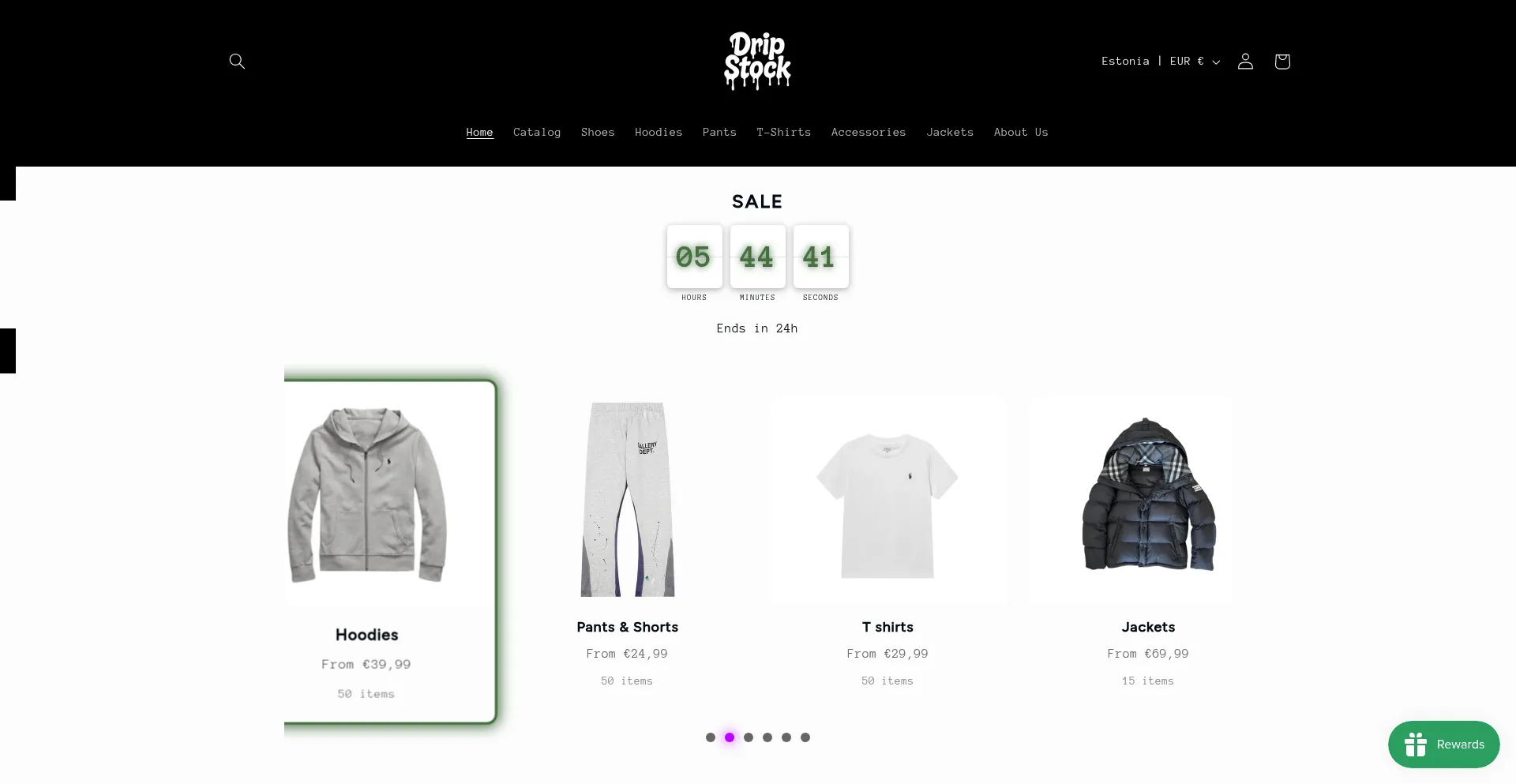Select the fourth carousel dot
Viewport: 1516px width, 784px height.
[x=767, y=737]
